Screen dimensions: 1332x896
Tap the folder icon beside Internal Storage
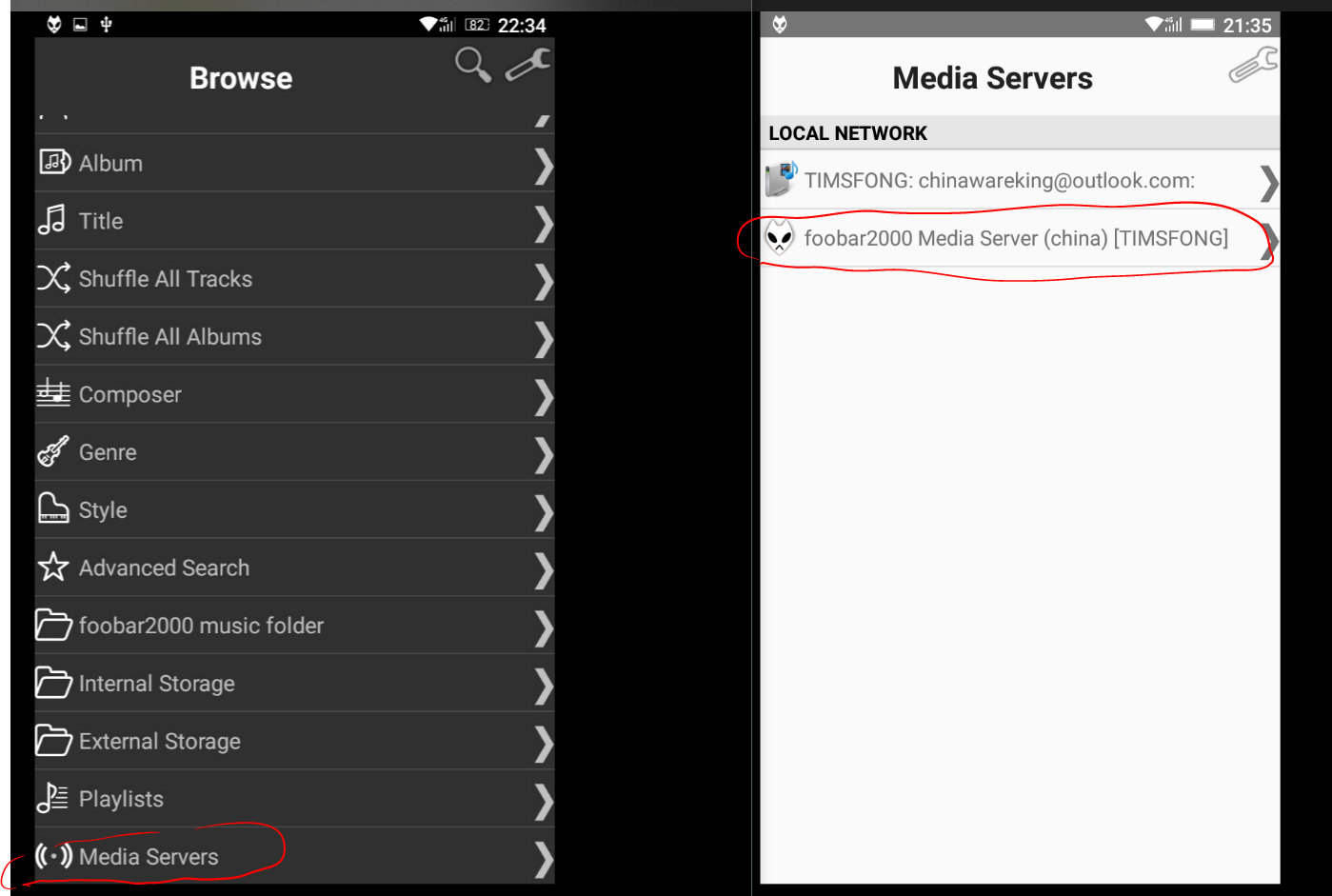[x=53, y=683]
